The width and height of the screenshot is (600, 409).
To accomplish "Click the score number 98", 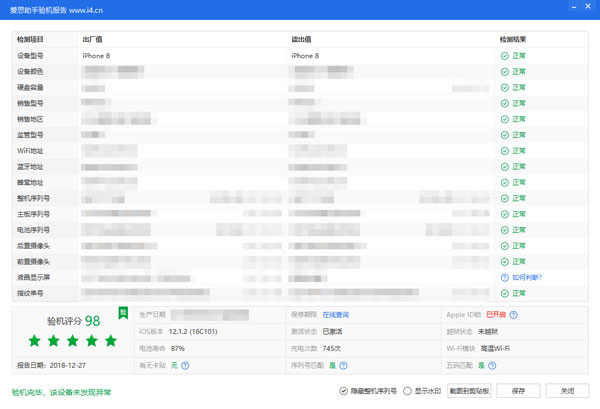I will pos(92,321).
